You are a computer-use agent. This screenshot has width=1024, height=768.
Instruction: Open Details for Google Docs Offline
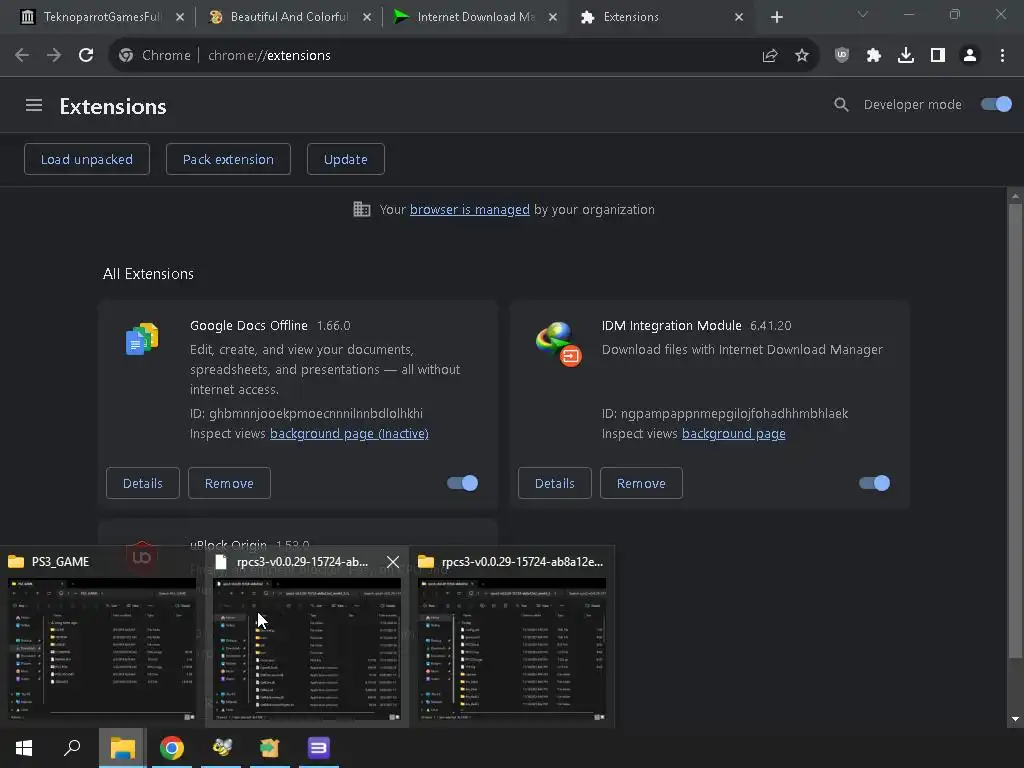point(142,483)
